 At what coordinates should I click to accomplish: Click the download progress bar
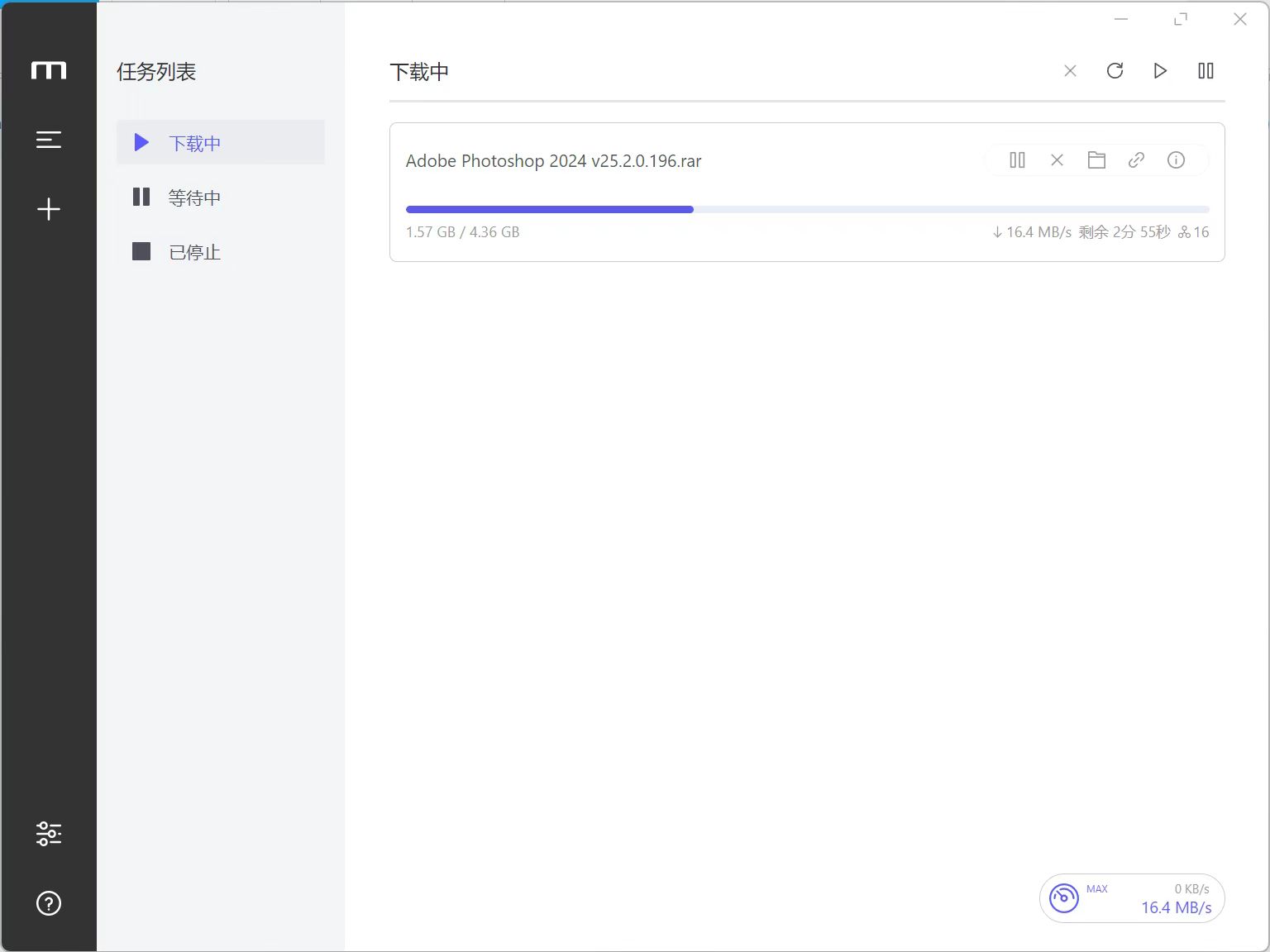(x=806, y=210)
